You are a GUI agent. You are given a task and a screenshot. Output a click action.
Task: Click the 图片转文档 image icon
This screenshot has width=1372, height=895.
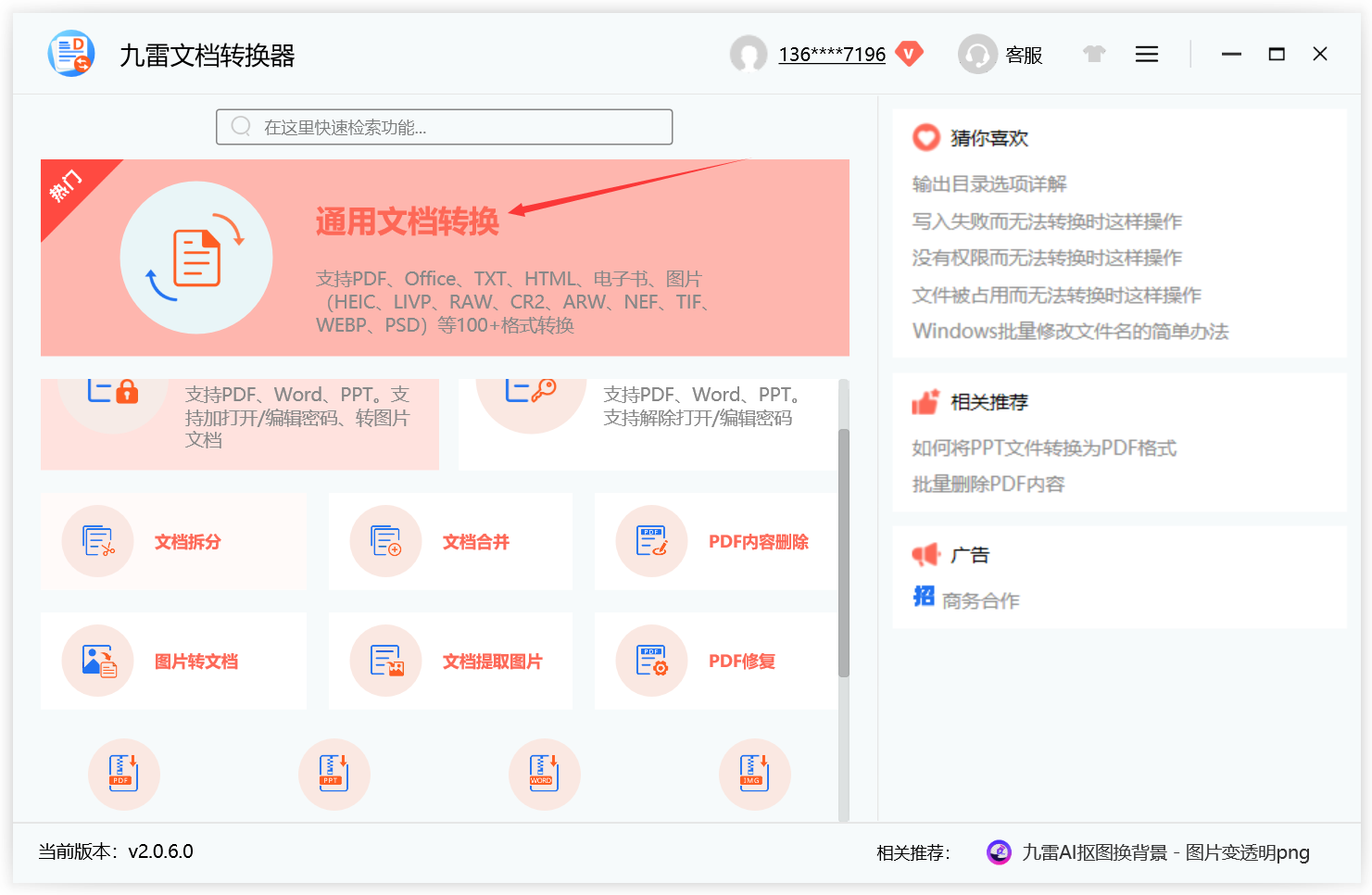98,661
